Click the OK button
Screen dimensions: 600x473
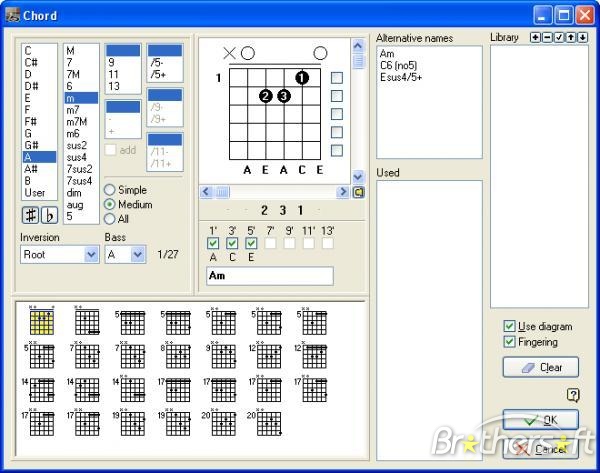[540, 420]
